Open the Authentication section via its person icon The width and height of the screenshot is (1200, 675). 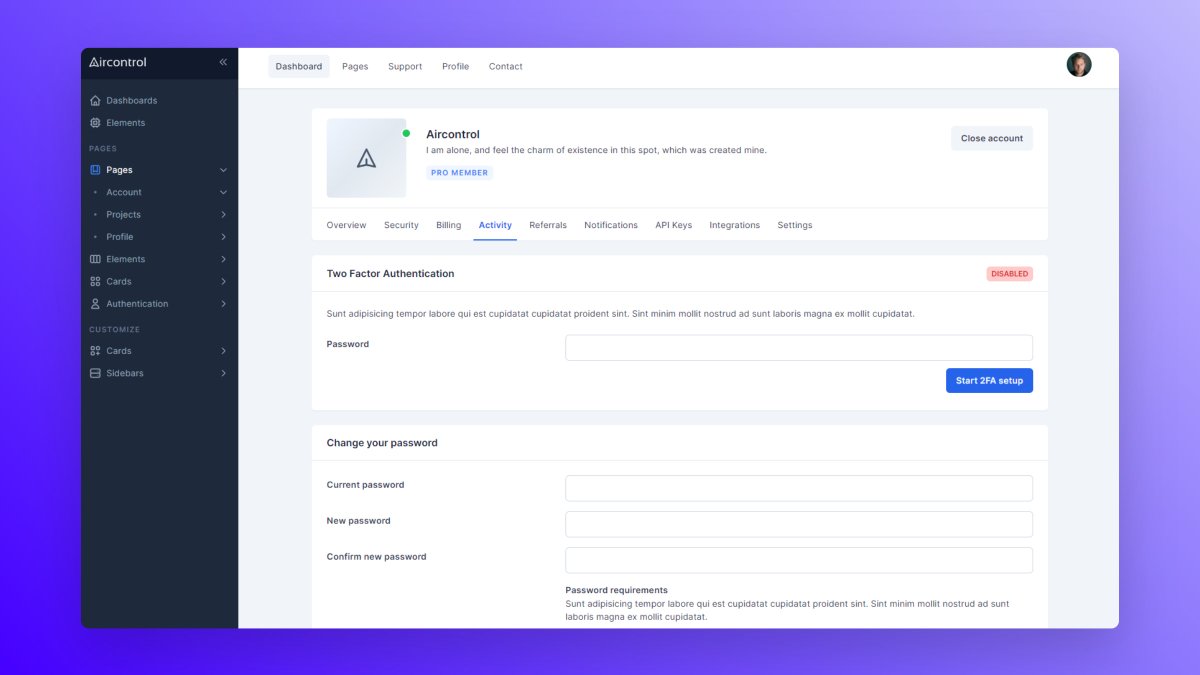pos(96,303)
